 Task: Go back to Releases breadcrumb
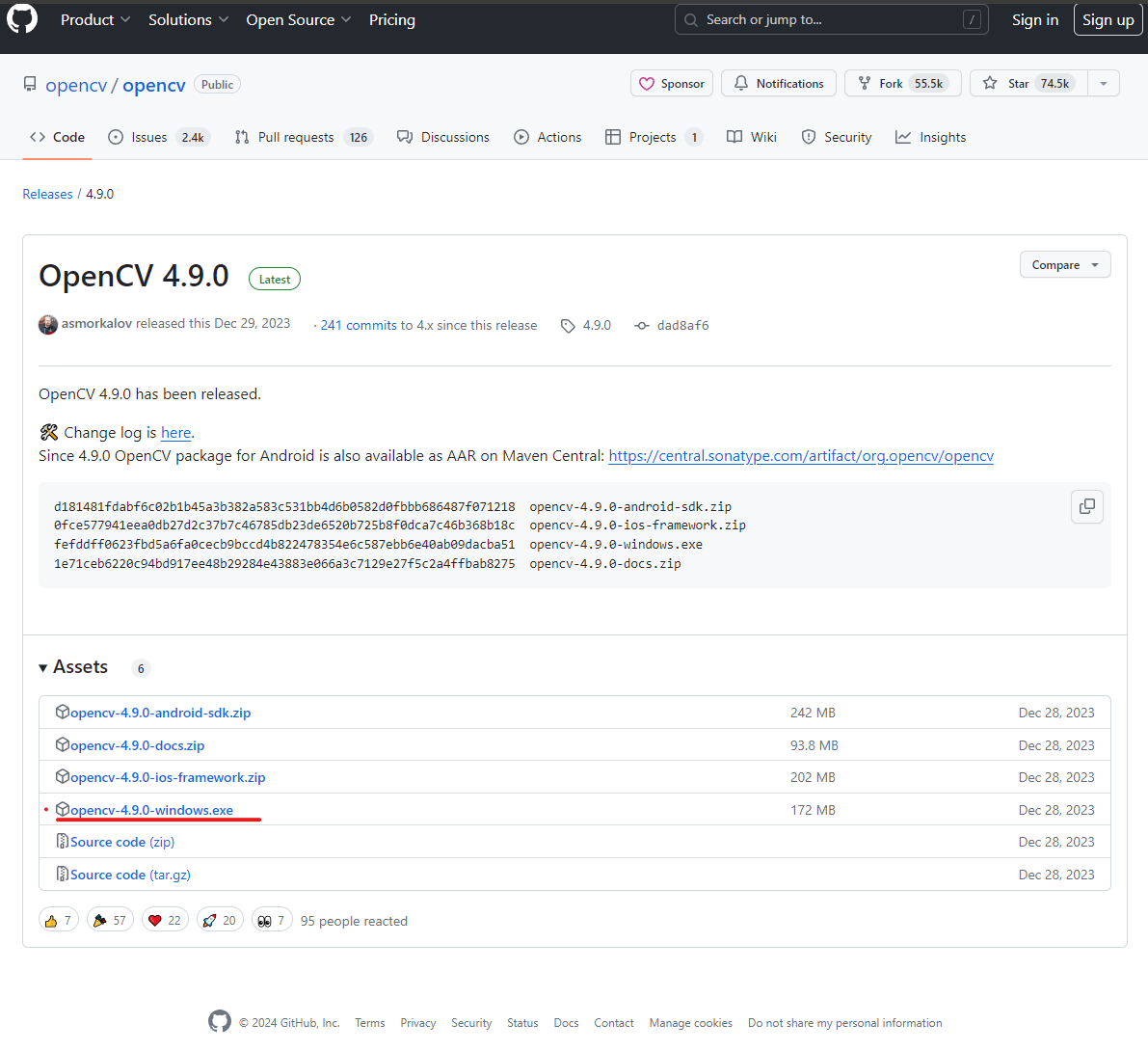[x=47, y=194]
